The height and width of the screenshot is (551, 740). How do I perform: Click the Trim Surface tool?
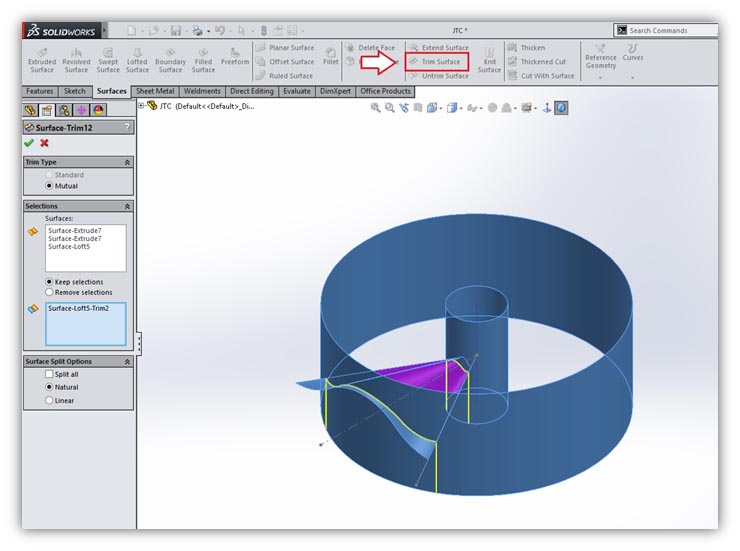click(438, 62)
